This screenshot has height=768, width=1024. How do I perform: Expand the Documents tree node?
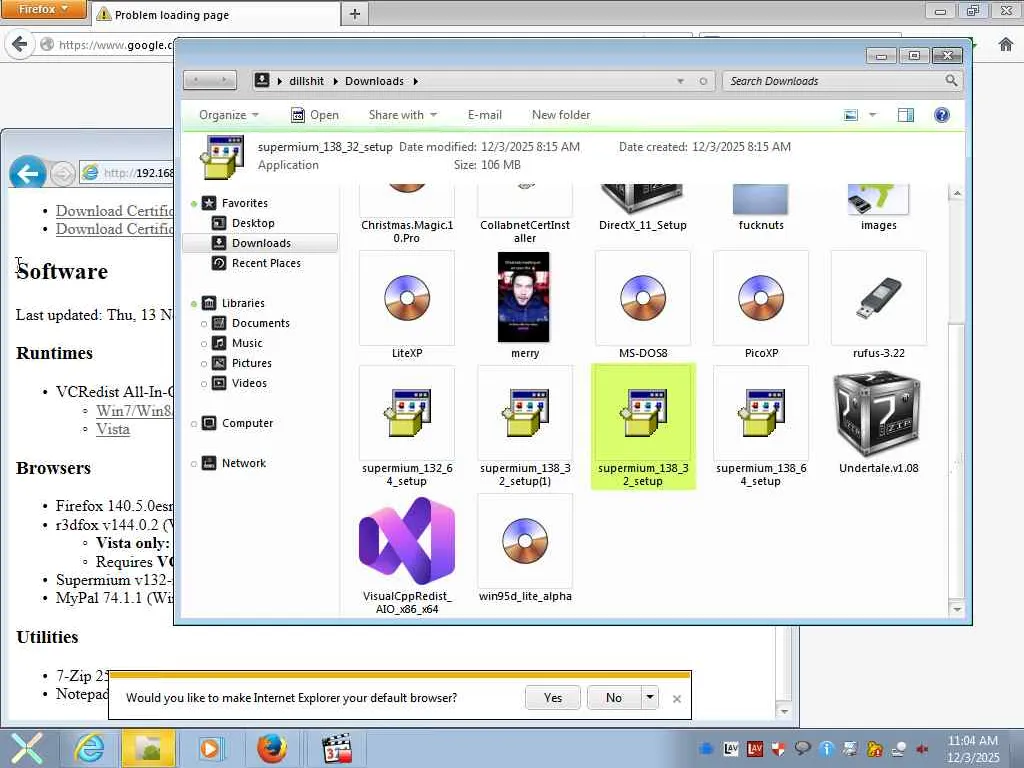[x=204, y=324]
